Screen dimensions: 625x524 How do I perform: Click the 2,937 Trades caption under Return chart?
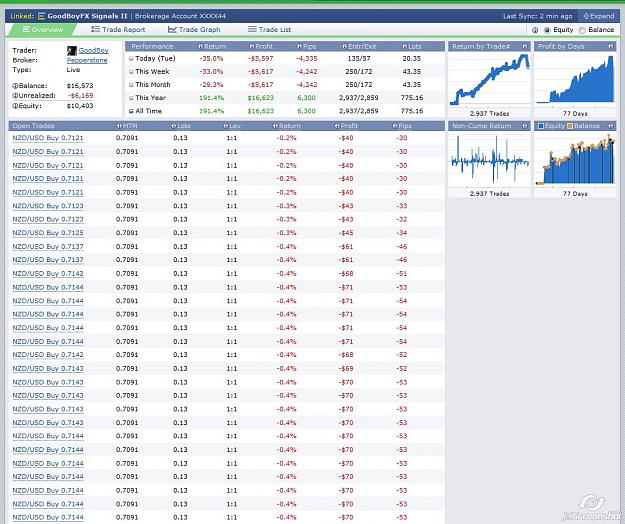click(489, 114)
